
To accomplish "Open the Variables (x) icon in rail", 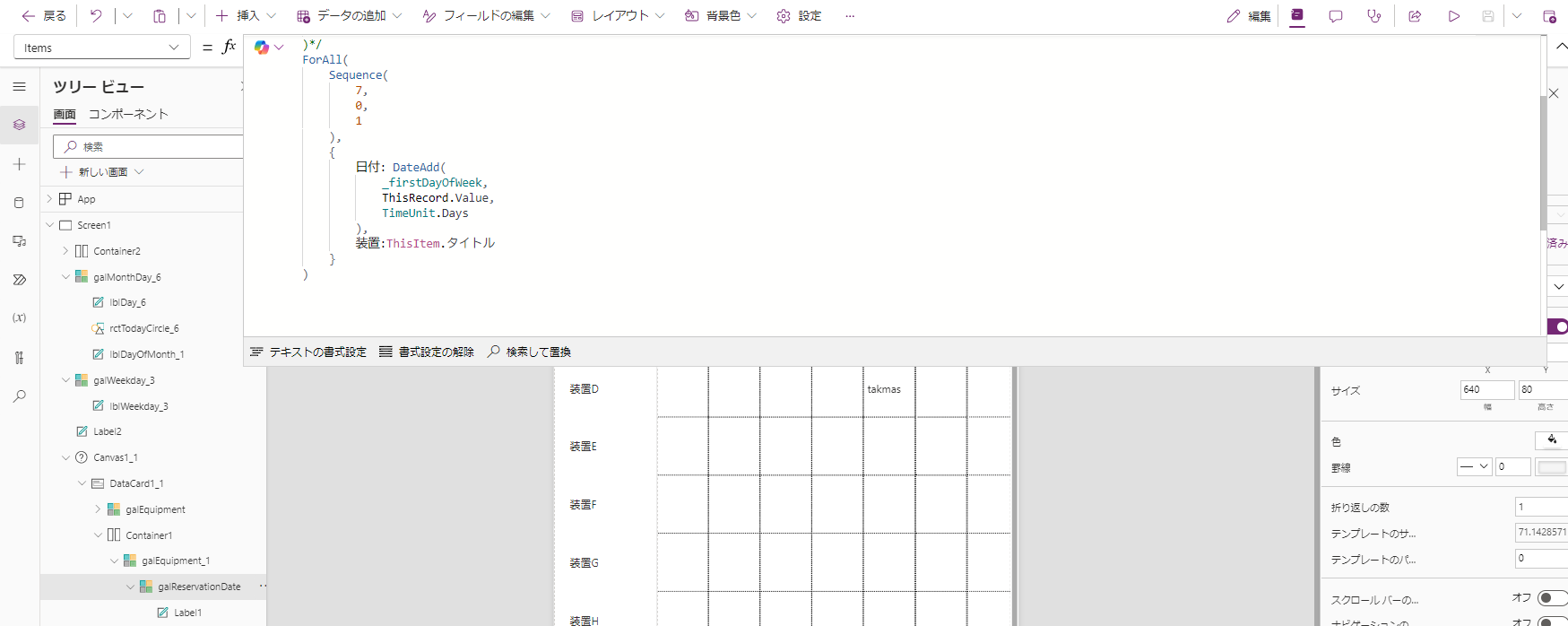I will 19,318.
